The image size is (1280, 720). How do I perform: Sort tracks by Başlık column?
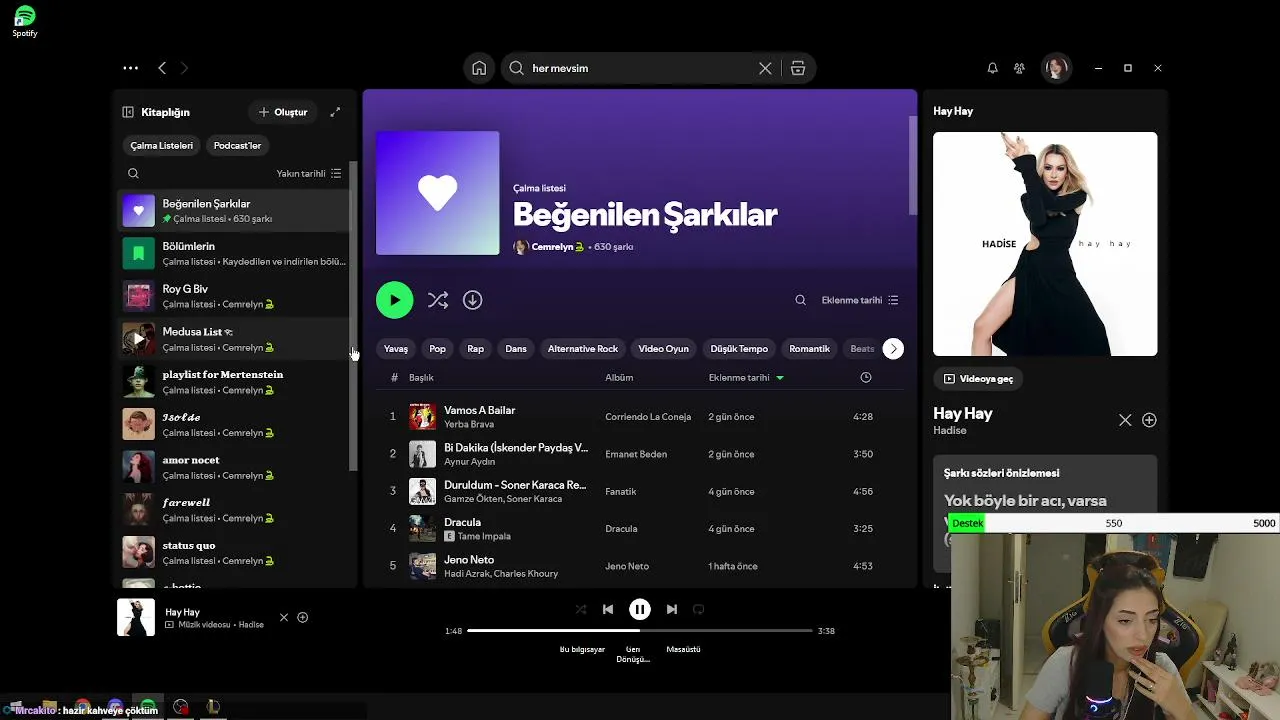(421, 378)
